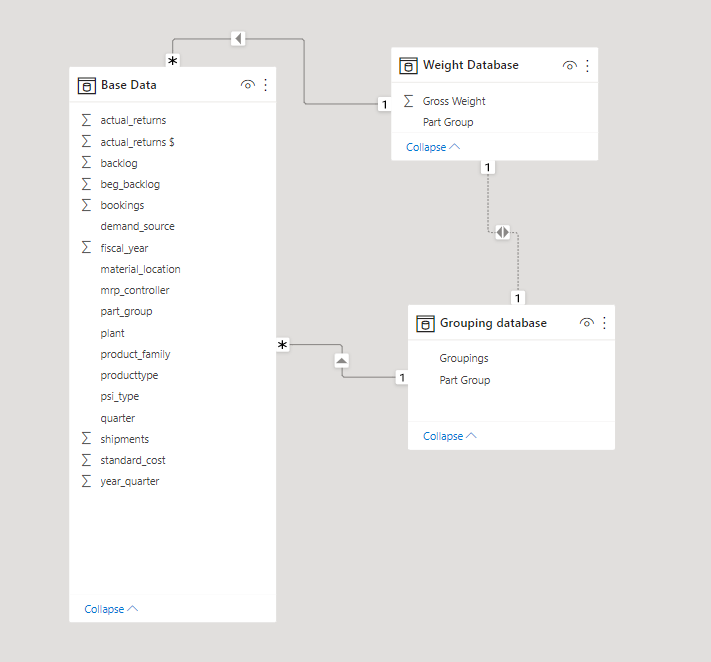Click the Grouping database table icon
The image size is (711, 662).
[425, 323]
